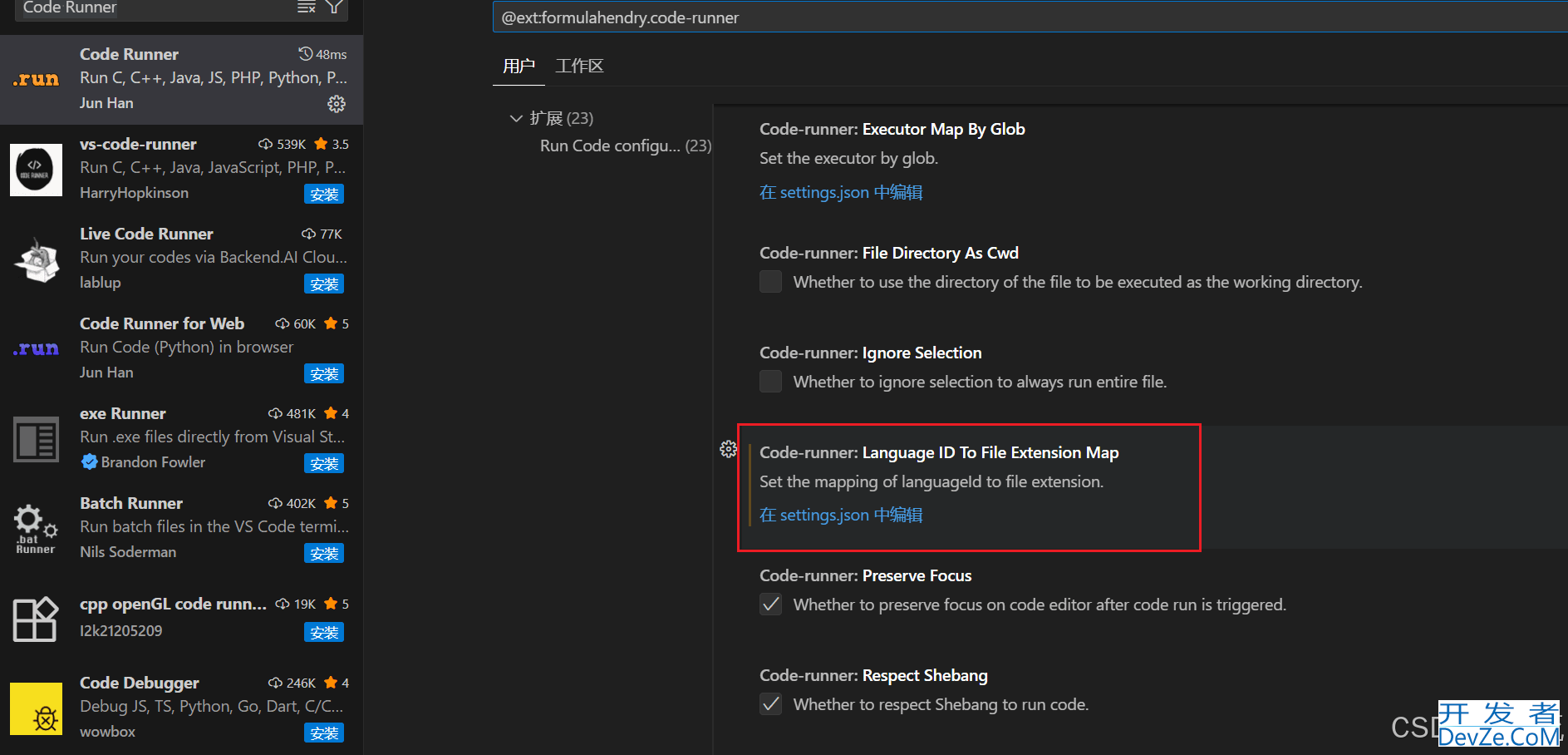The height and width of the screenshot is (755, 1568).
Task: Select the Code Runner extension title
Action: pos(129,54)
